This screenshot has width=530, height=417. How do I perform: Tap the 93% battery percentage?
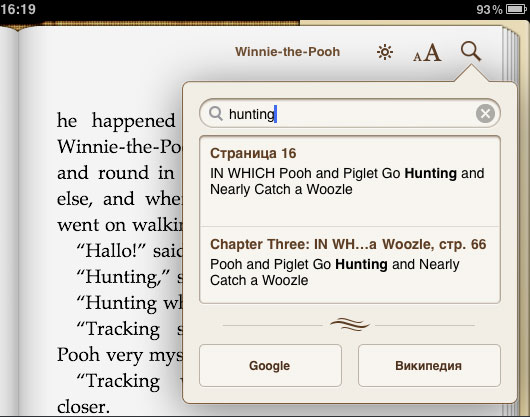click(489, 9)
